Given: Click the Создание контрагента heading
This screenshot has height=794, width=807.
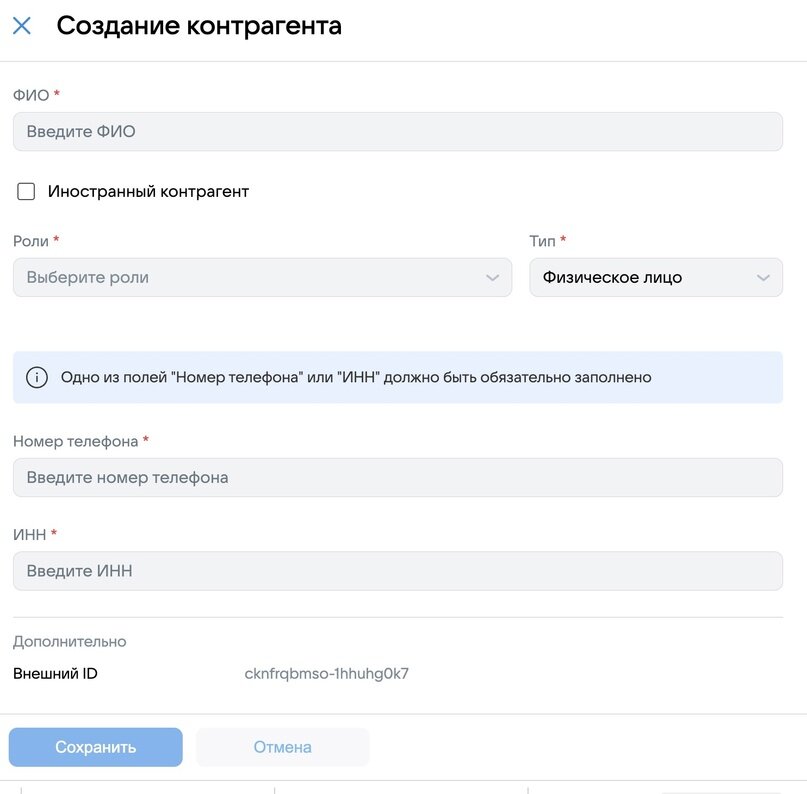Looking at the screenshot, I should (199, 26).
